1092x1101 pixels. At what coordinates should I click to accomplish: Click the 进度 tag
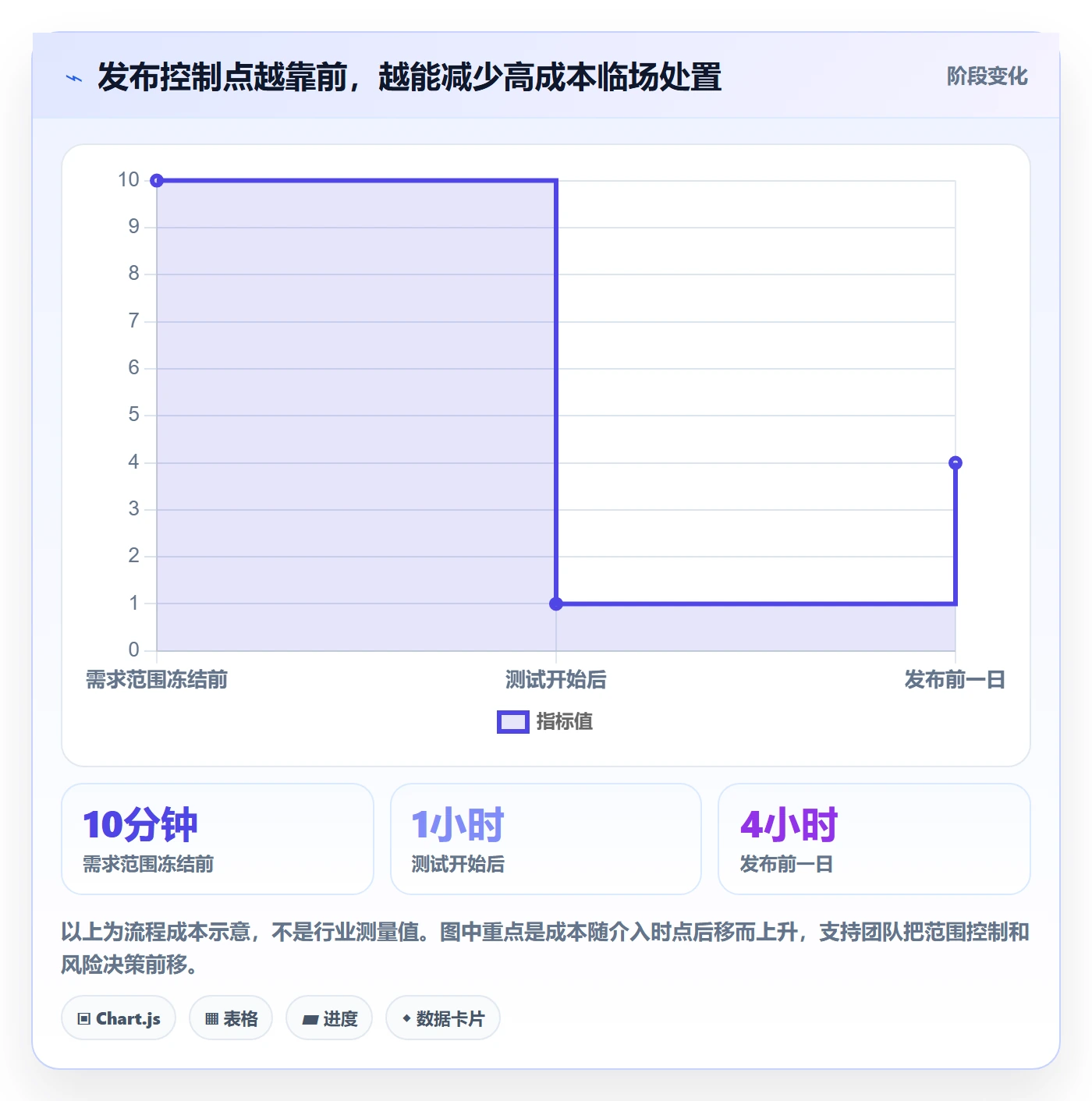click(x=329, y=1018)
